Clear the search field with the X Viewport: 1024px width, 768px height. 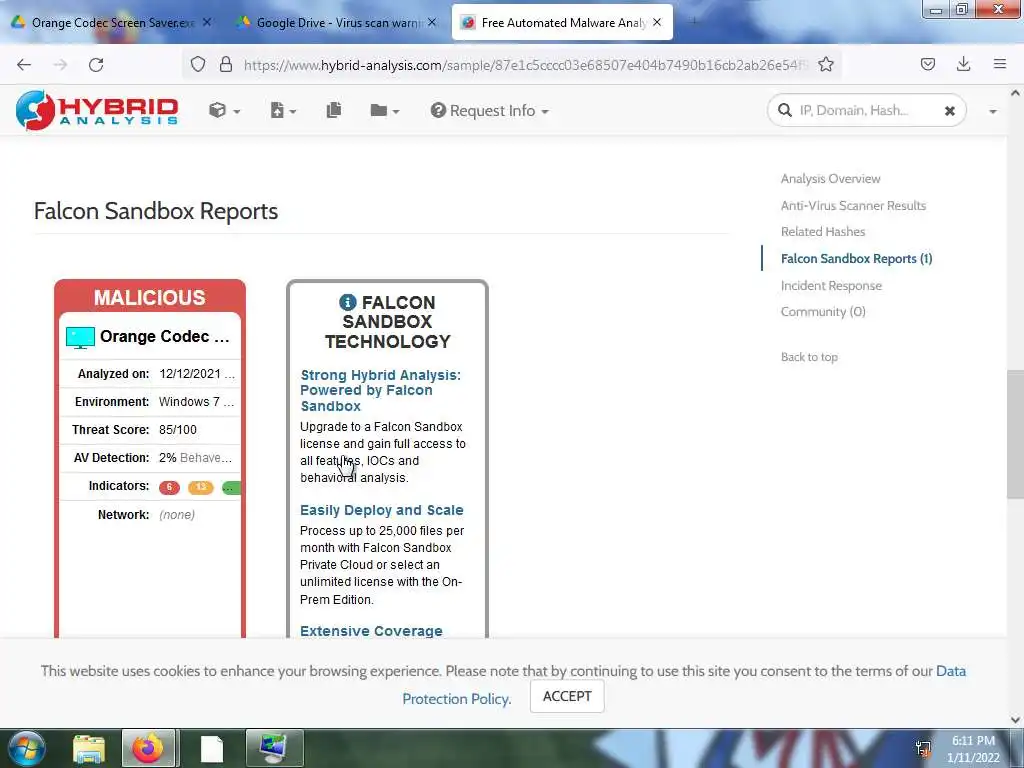950,111
